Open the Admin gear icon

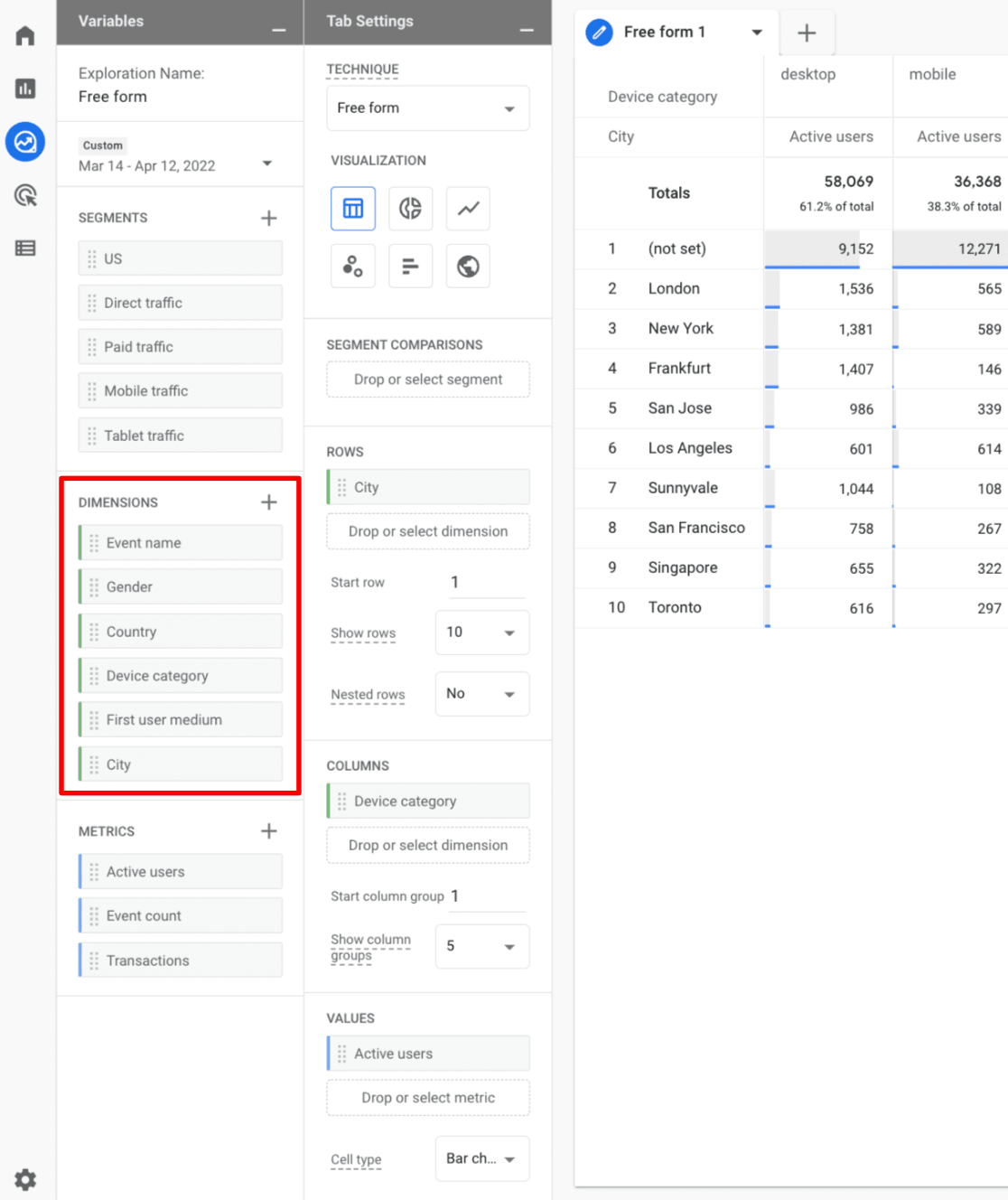pos(24,1179)
